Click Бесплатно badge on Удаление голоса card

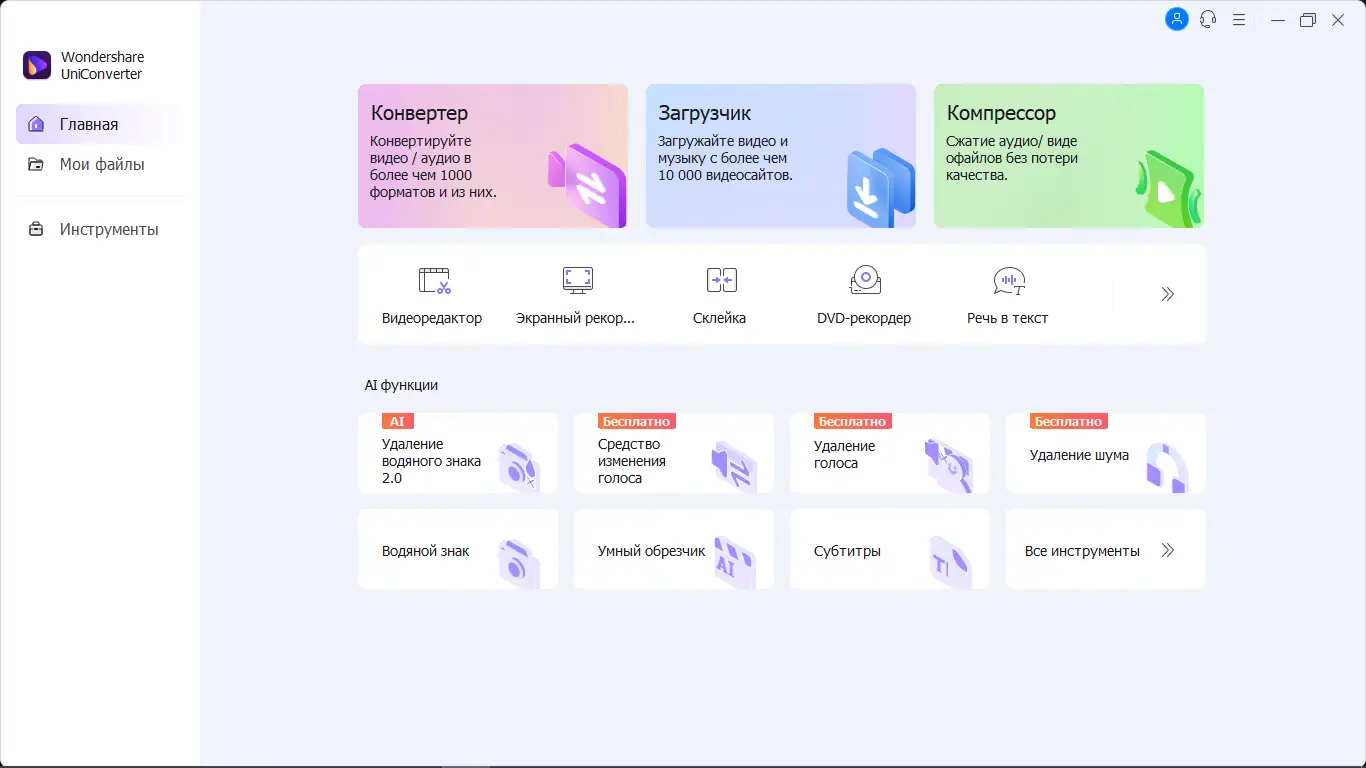click(x=852, y=421)
